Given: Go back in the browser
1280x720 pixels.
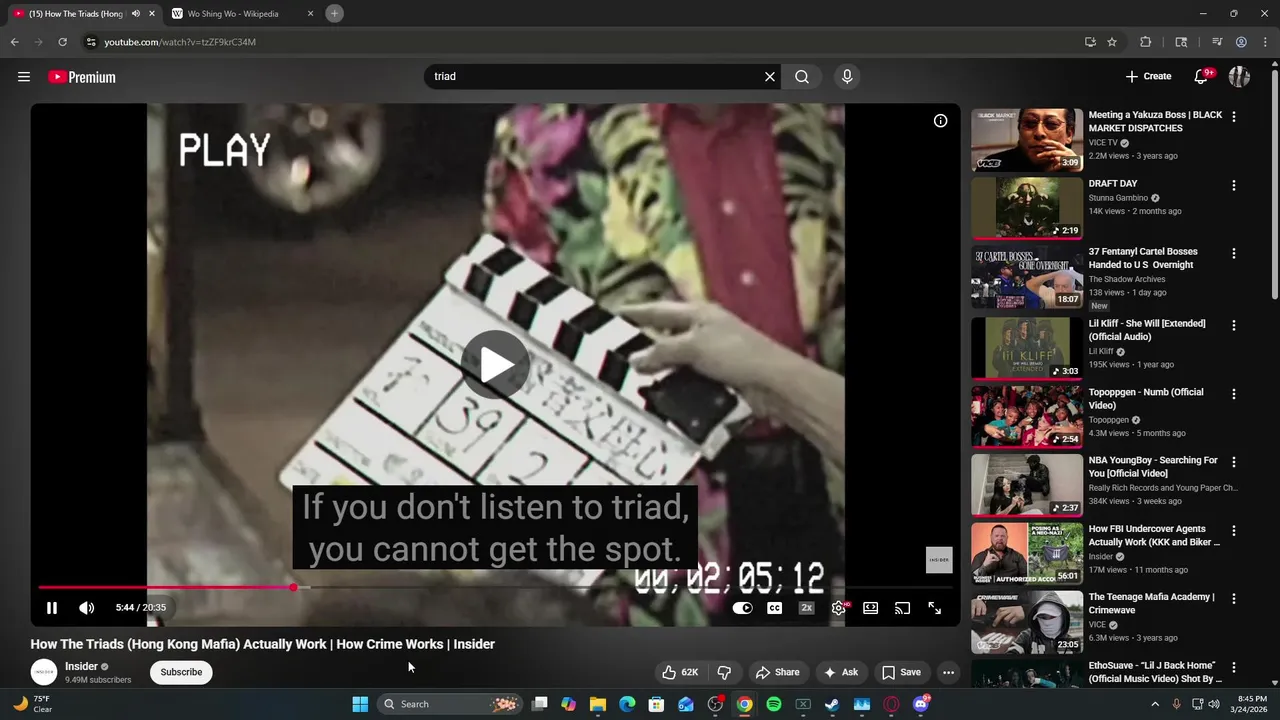Looking at the screenshot, I should [14, 42].
